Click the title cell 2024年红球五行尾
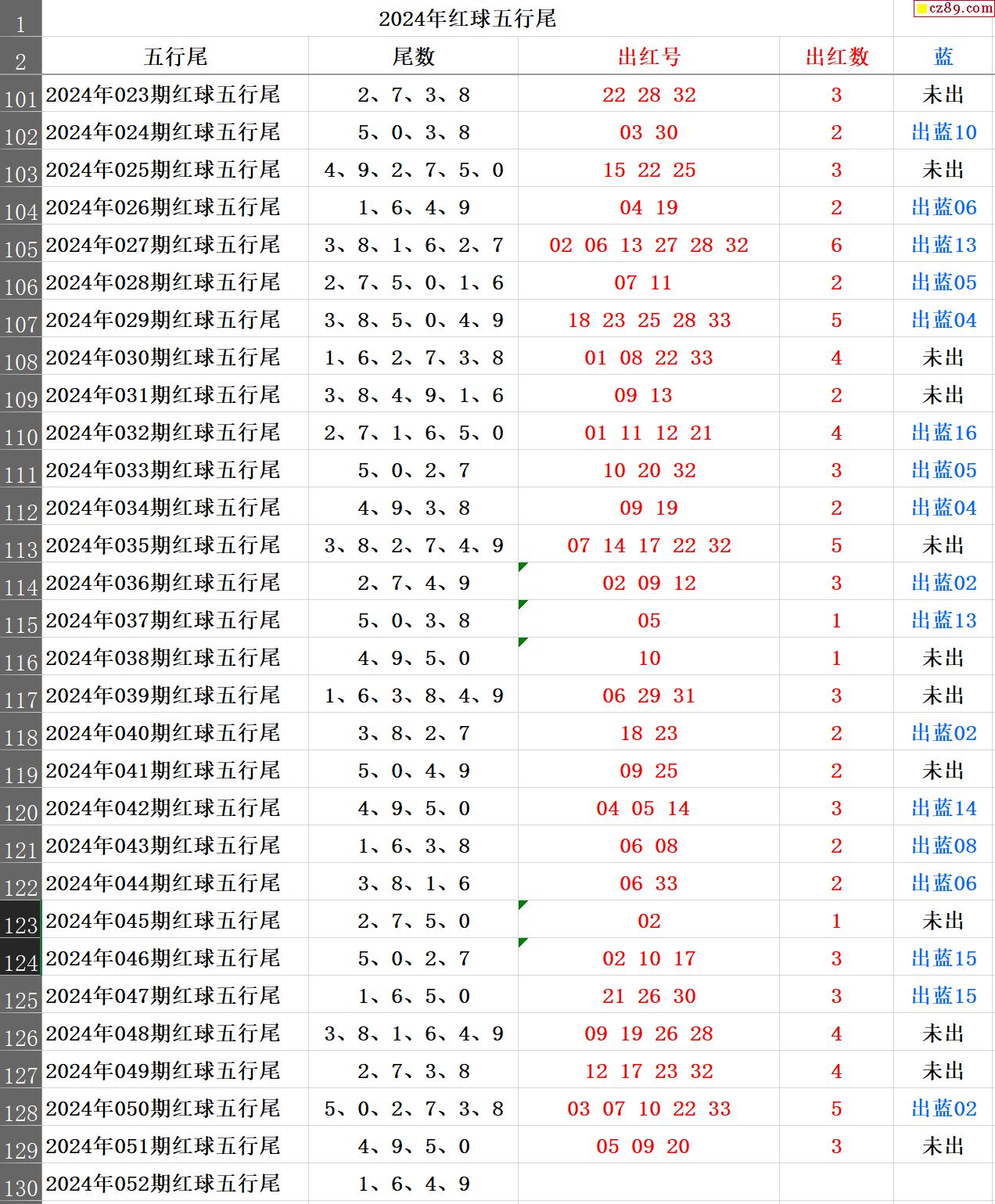The image size is (995, 1204). click(x=467, y=18)
